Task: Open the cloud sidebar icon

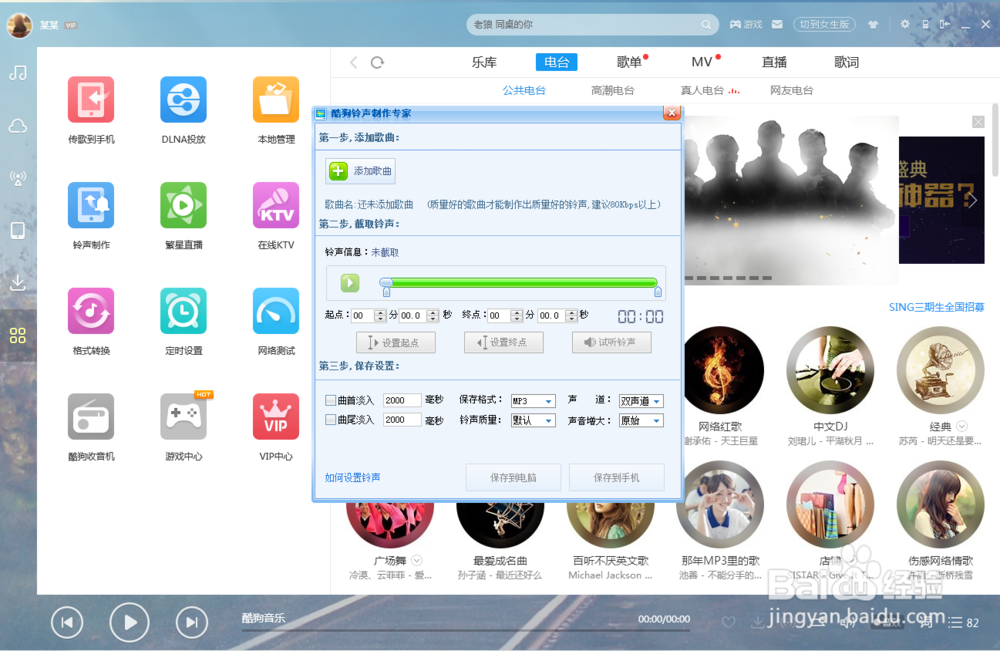Action: 18,126
